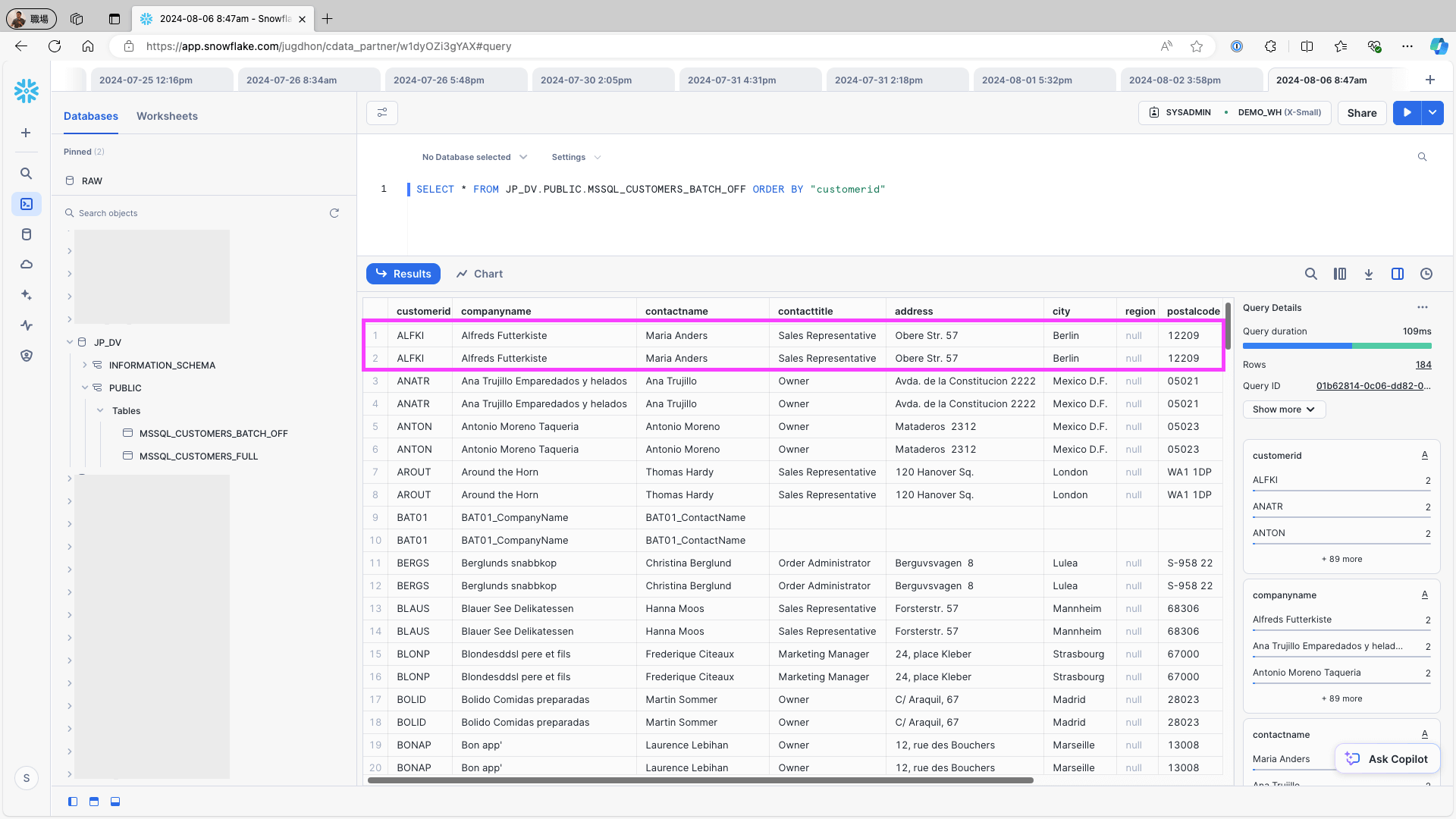
Task: Expand the INFORMATION_SCHEMA tree node
Action: click(x=85, y=365)
